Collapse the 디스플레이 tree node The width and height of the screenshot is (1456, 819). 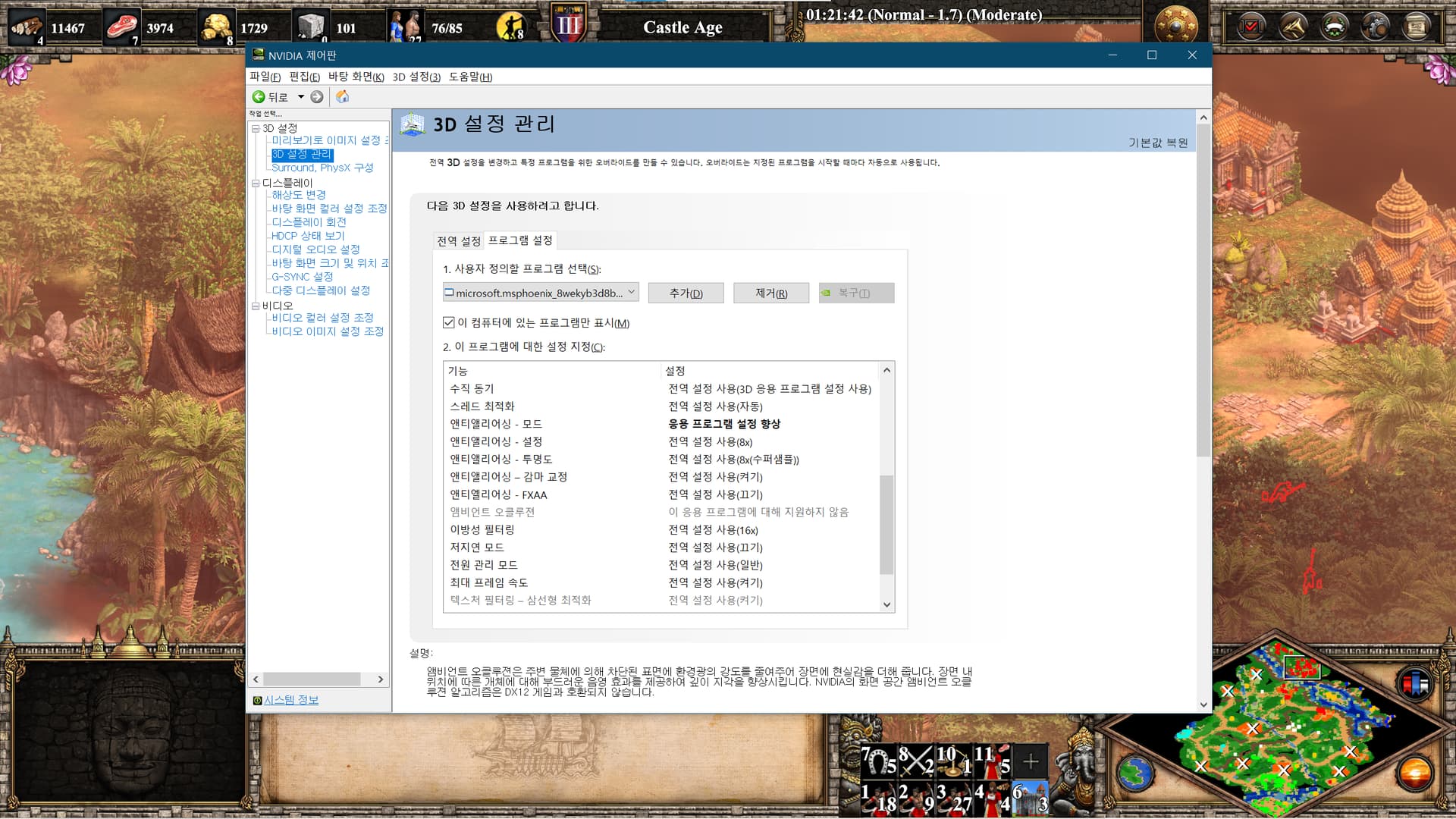(x=256, y=183)
